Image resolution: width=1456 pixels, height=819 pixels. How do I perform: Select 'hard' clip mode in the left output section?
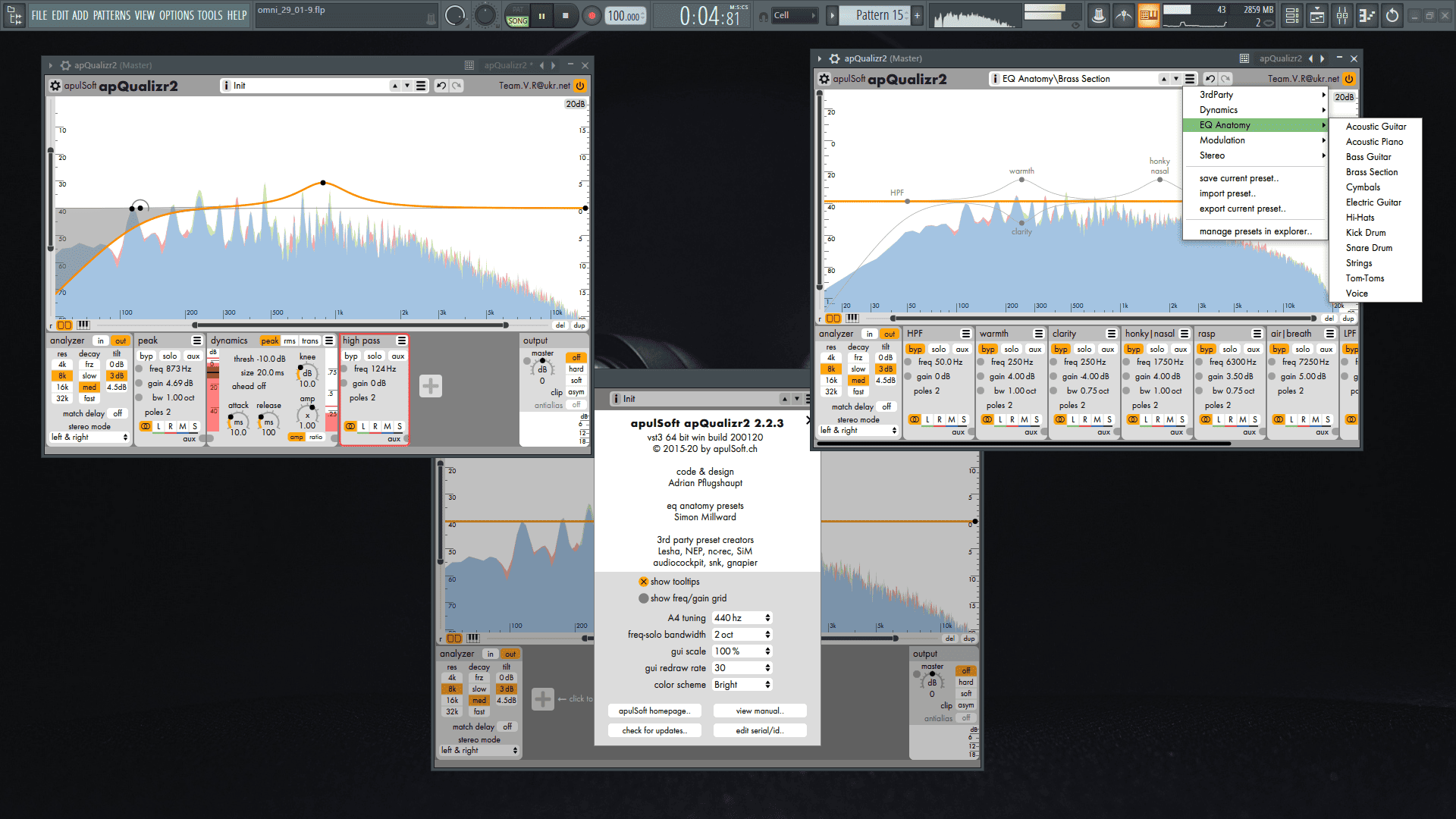point(576,369)
